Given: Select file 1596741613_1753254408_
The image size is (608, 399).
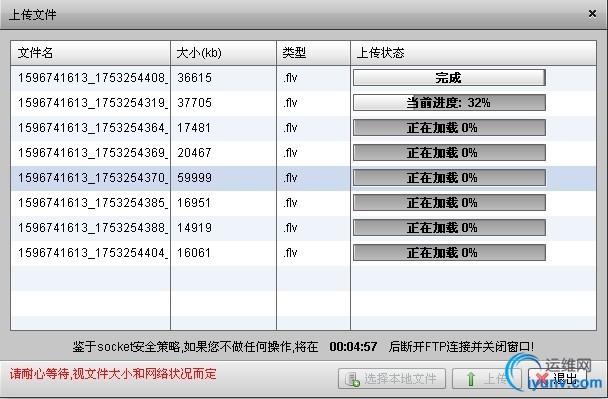Looking at the screenshot, I should click(x=93, y=78).
